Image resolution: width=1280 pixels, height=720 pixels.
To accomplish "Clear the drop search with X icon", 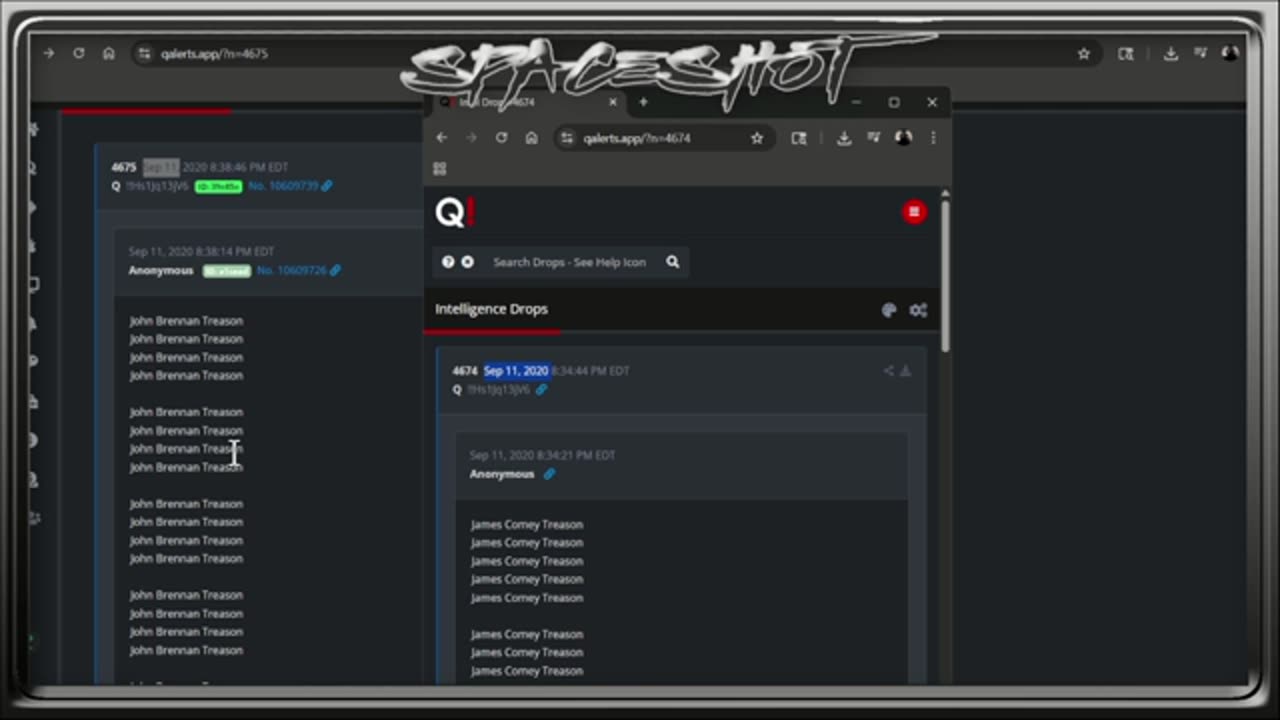I will (x=467, y=262).
